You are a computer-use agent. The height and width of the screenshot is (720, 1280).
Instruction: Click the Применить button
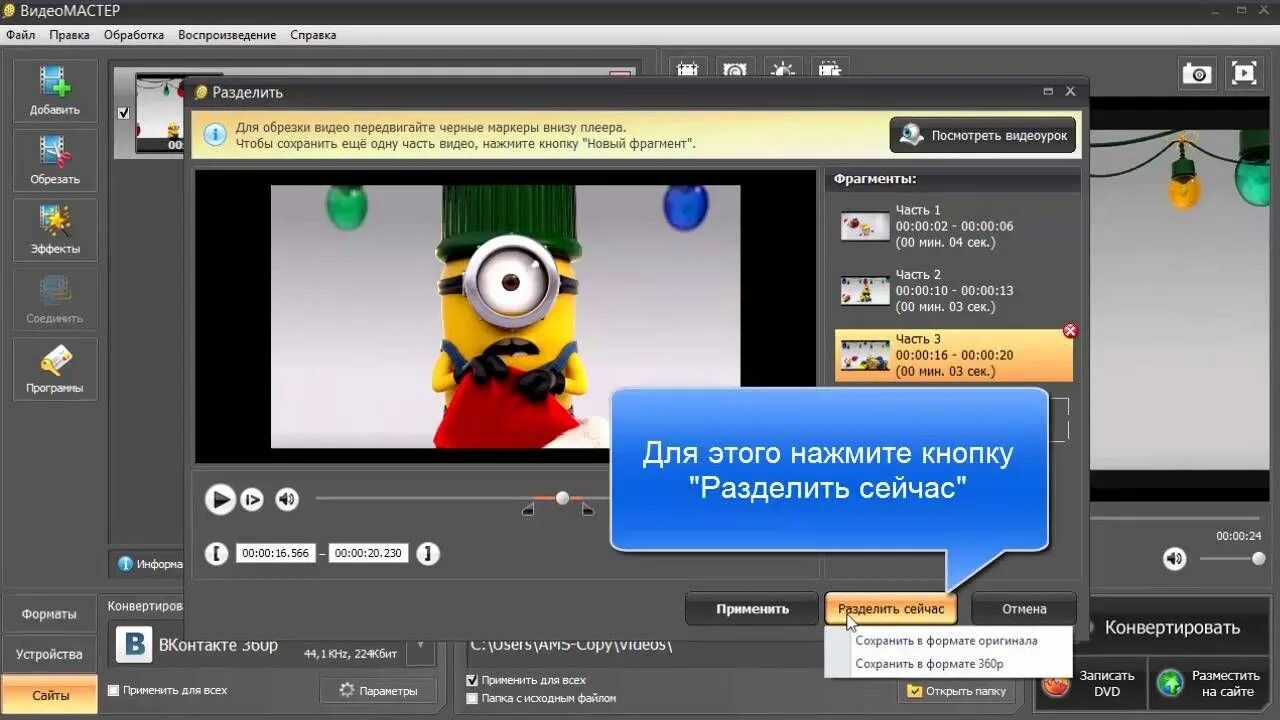[752, 608]
